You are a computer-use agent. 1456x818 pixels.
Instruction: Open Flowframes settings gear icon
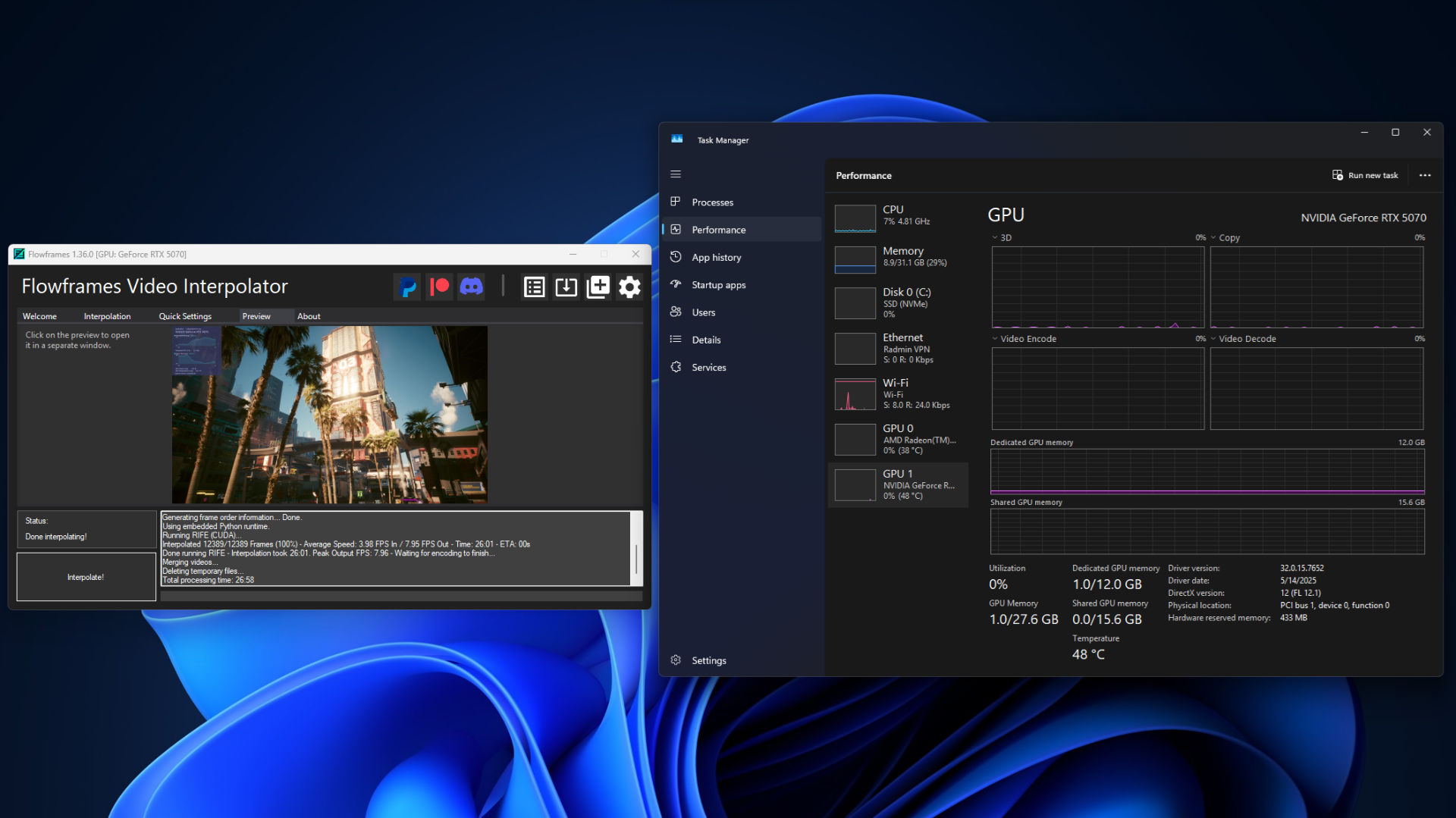[629, 287]
